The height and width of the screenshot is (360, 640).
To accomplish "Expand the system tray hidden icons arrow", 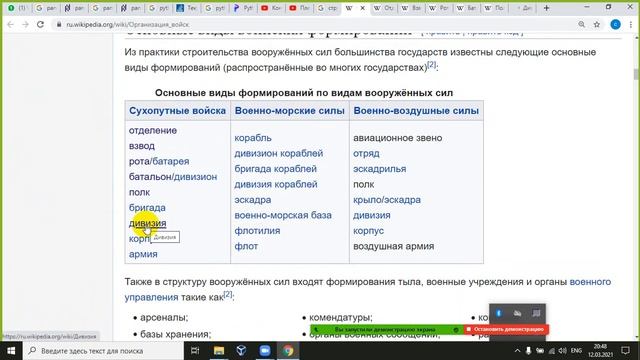I will (517, 351).
